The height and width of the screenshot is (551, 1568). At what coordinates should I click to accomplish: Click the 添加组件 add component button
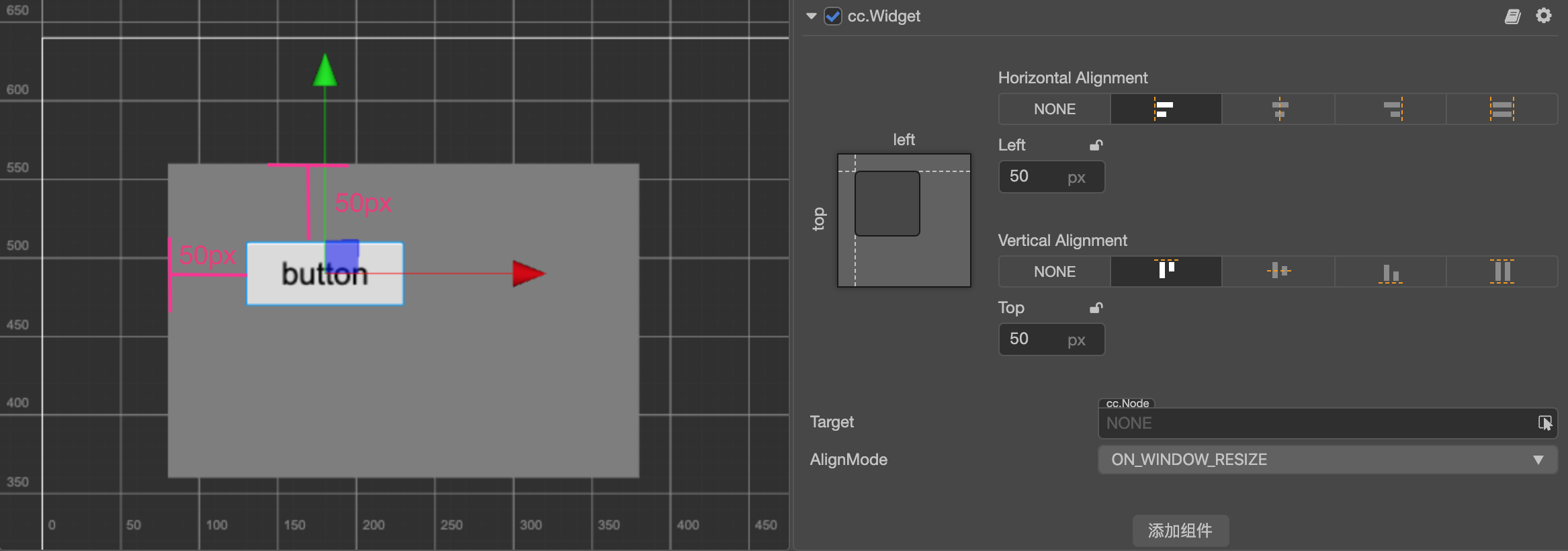point(1180,531)
